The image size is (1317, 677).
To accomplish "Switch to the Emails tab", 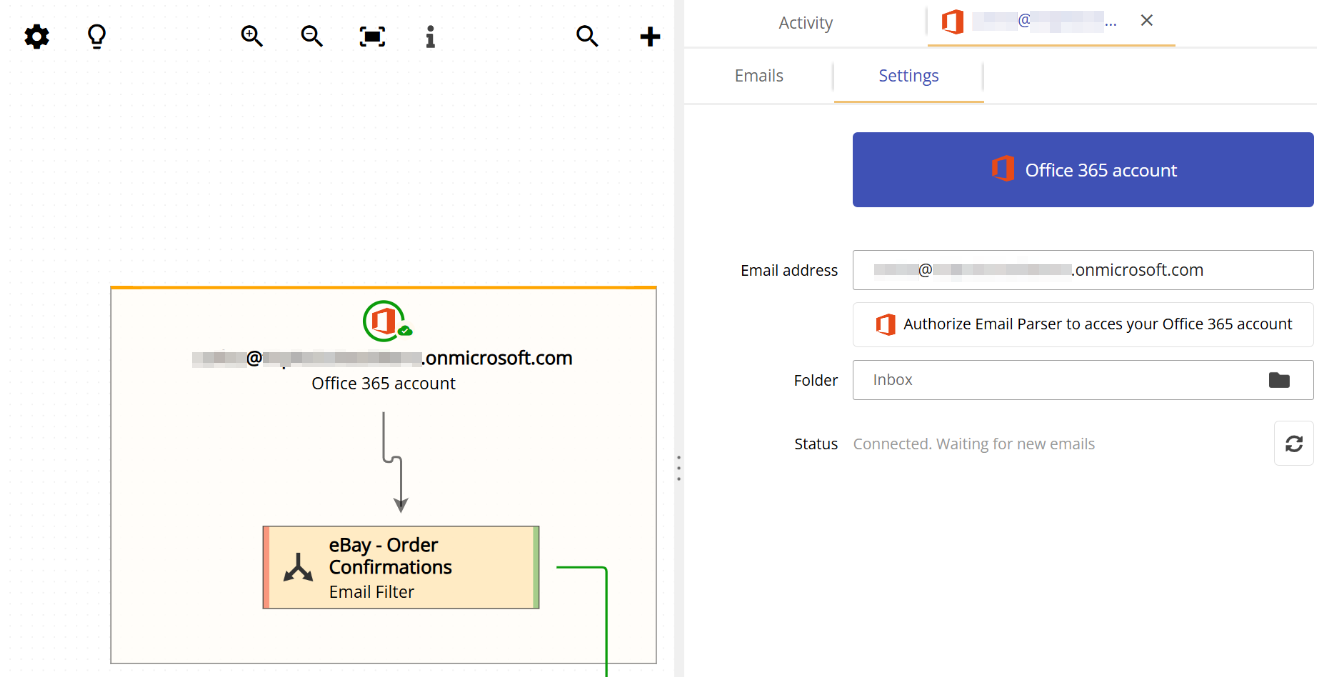I will click(x=759, y=75).
